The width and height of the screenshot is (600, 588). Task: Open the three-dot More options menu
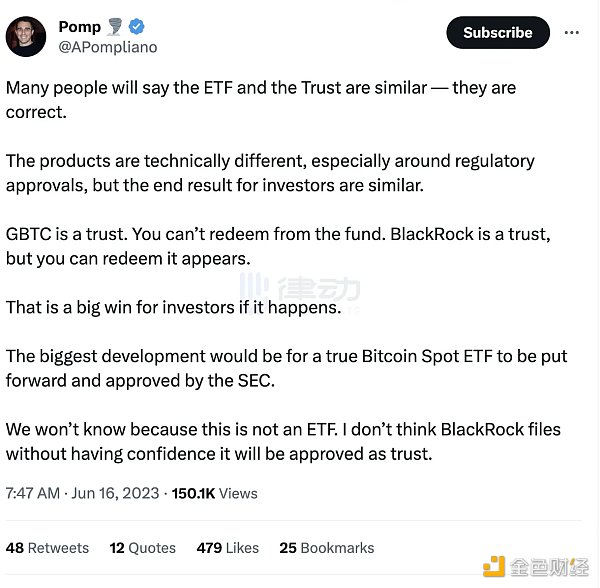(572, 33)
